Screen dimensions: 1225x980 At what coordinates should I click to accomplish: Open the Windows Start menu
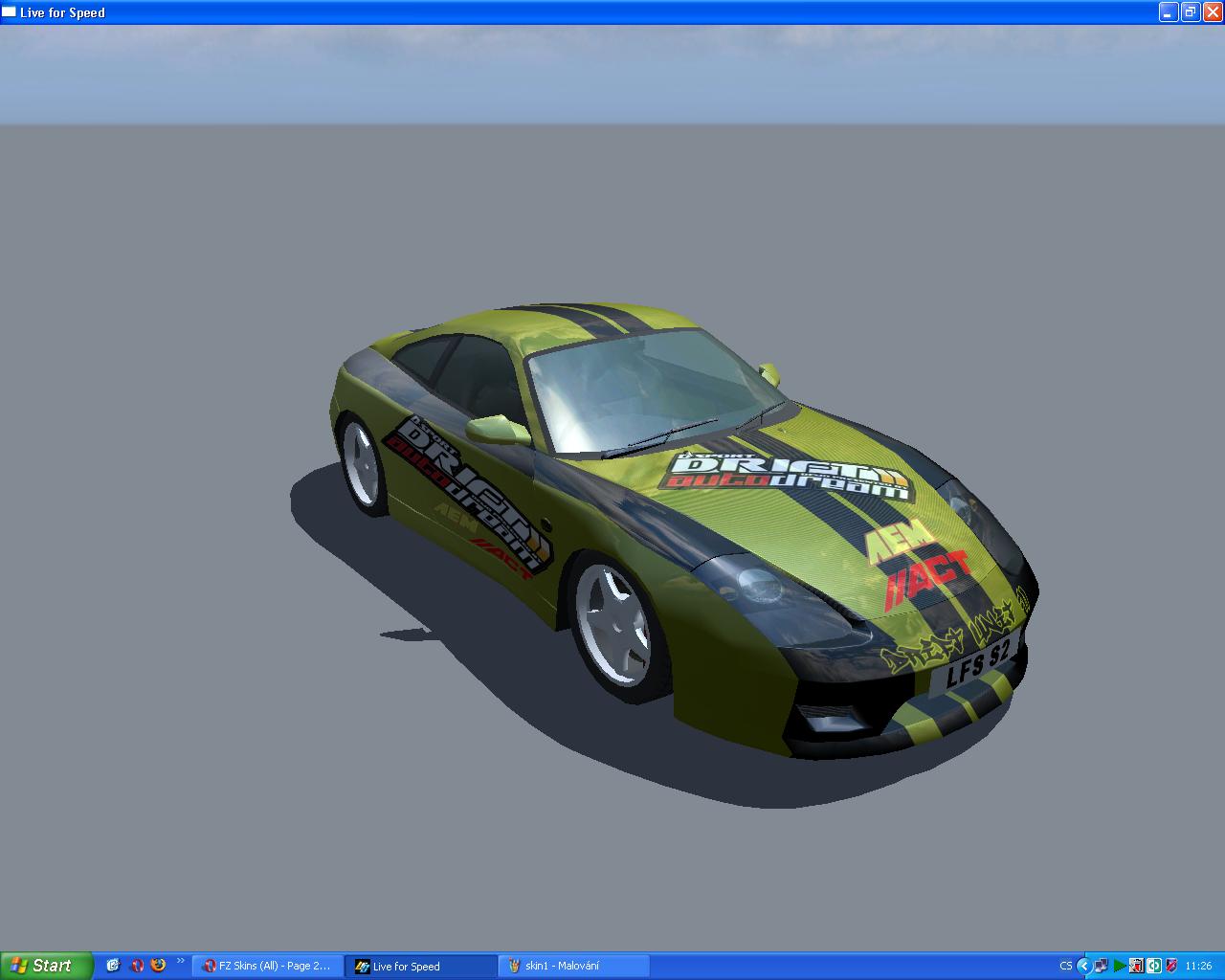tap(47, 966)
